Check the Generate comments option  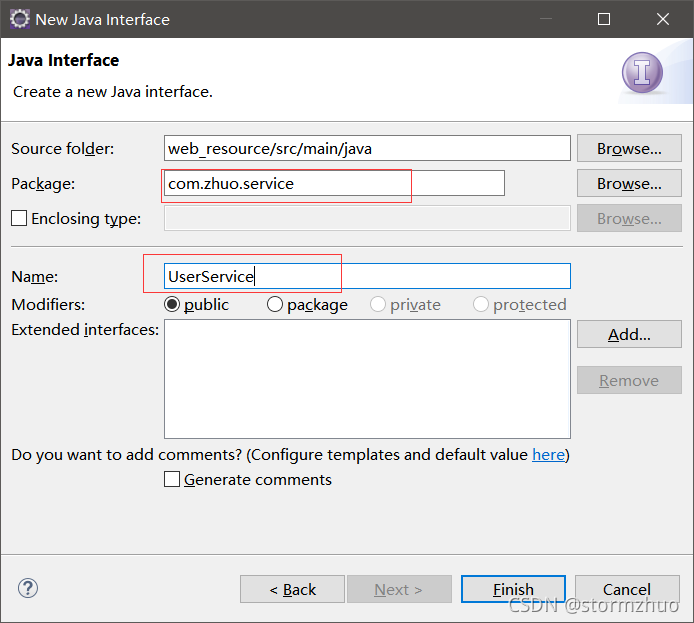coord(172,479)
